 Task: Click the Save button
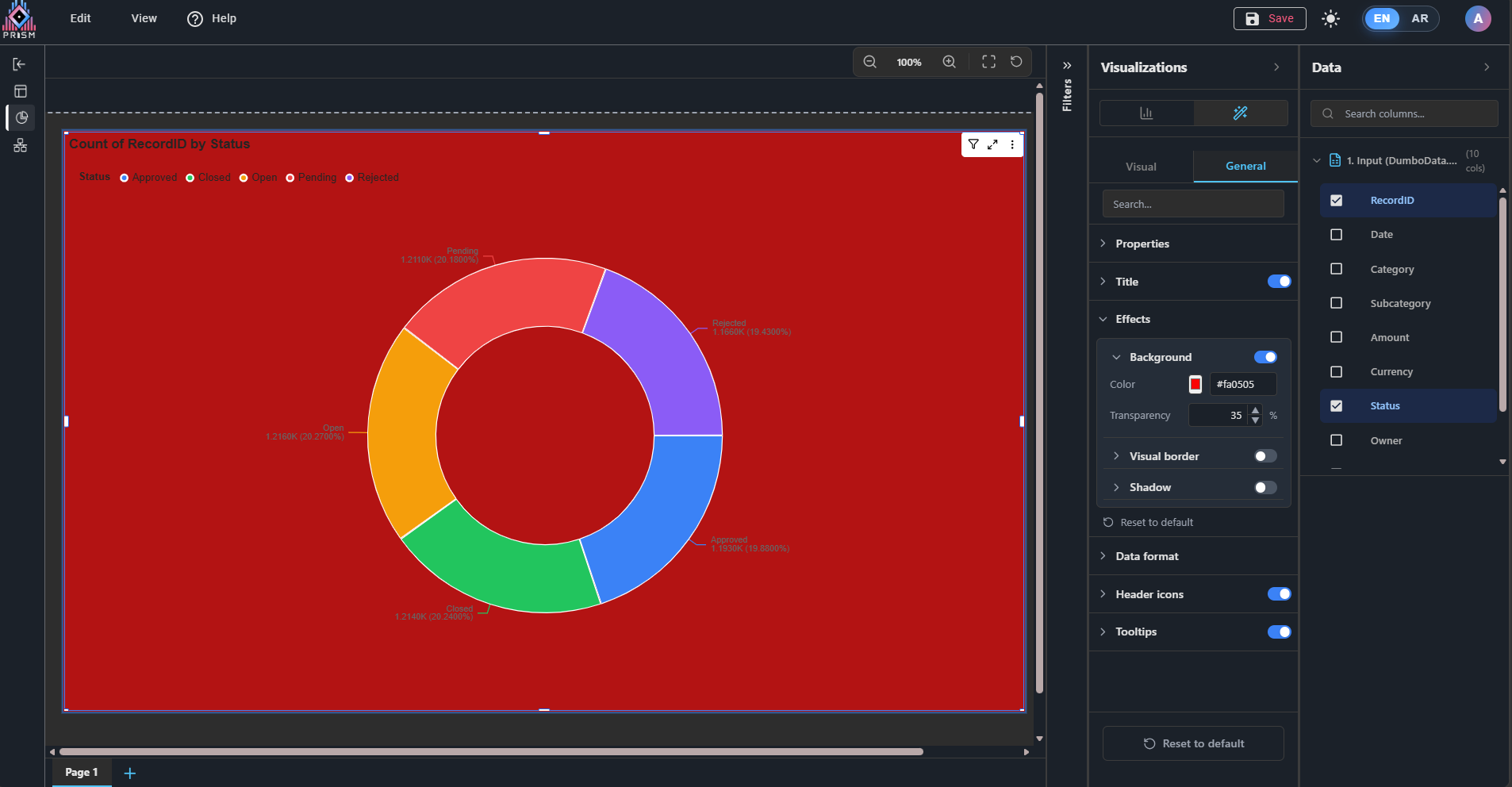pos(1269,18)
